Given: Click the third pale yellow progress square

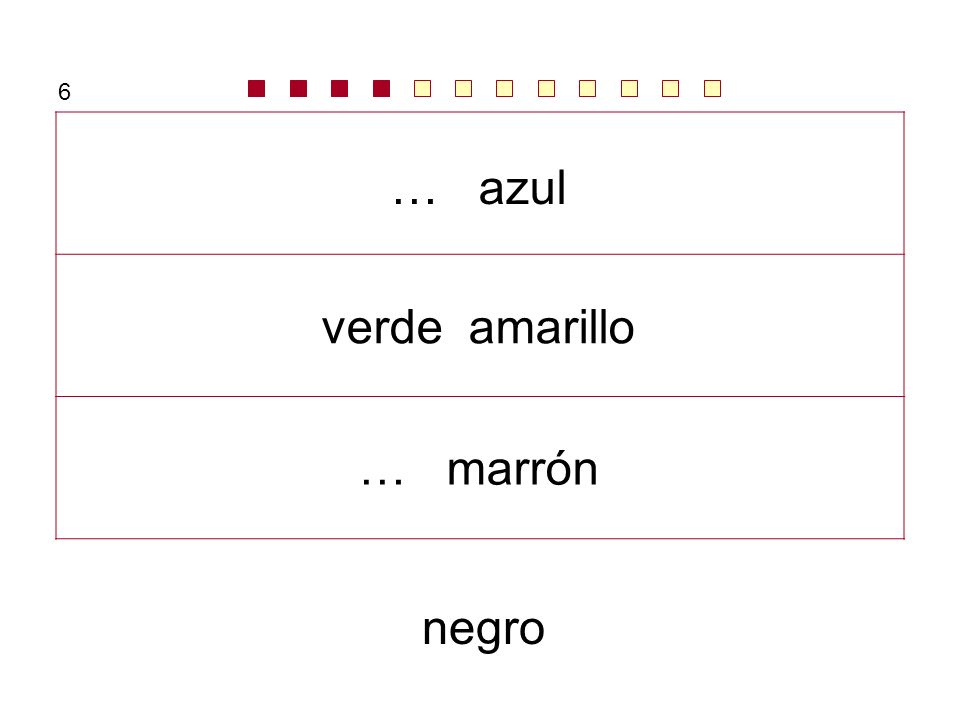Looking at the screenshot, I should 504,89.
